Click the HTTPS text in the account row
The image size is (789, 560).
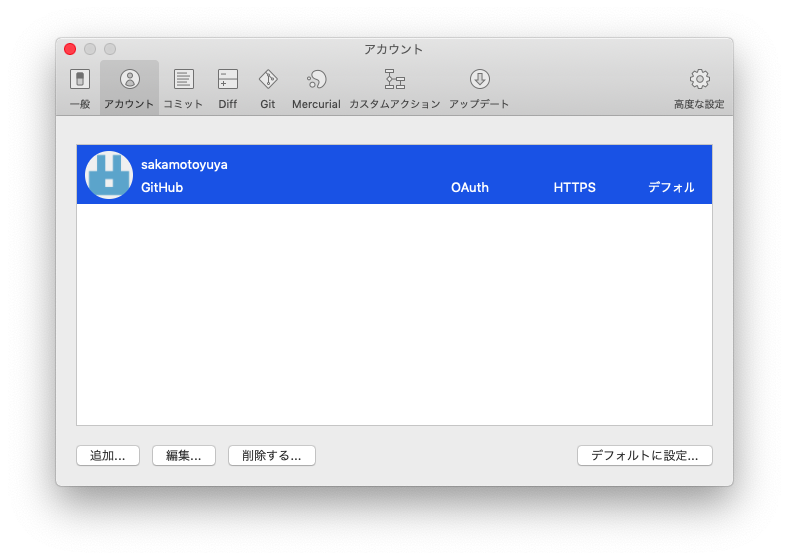pos(575,188)
